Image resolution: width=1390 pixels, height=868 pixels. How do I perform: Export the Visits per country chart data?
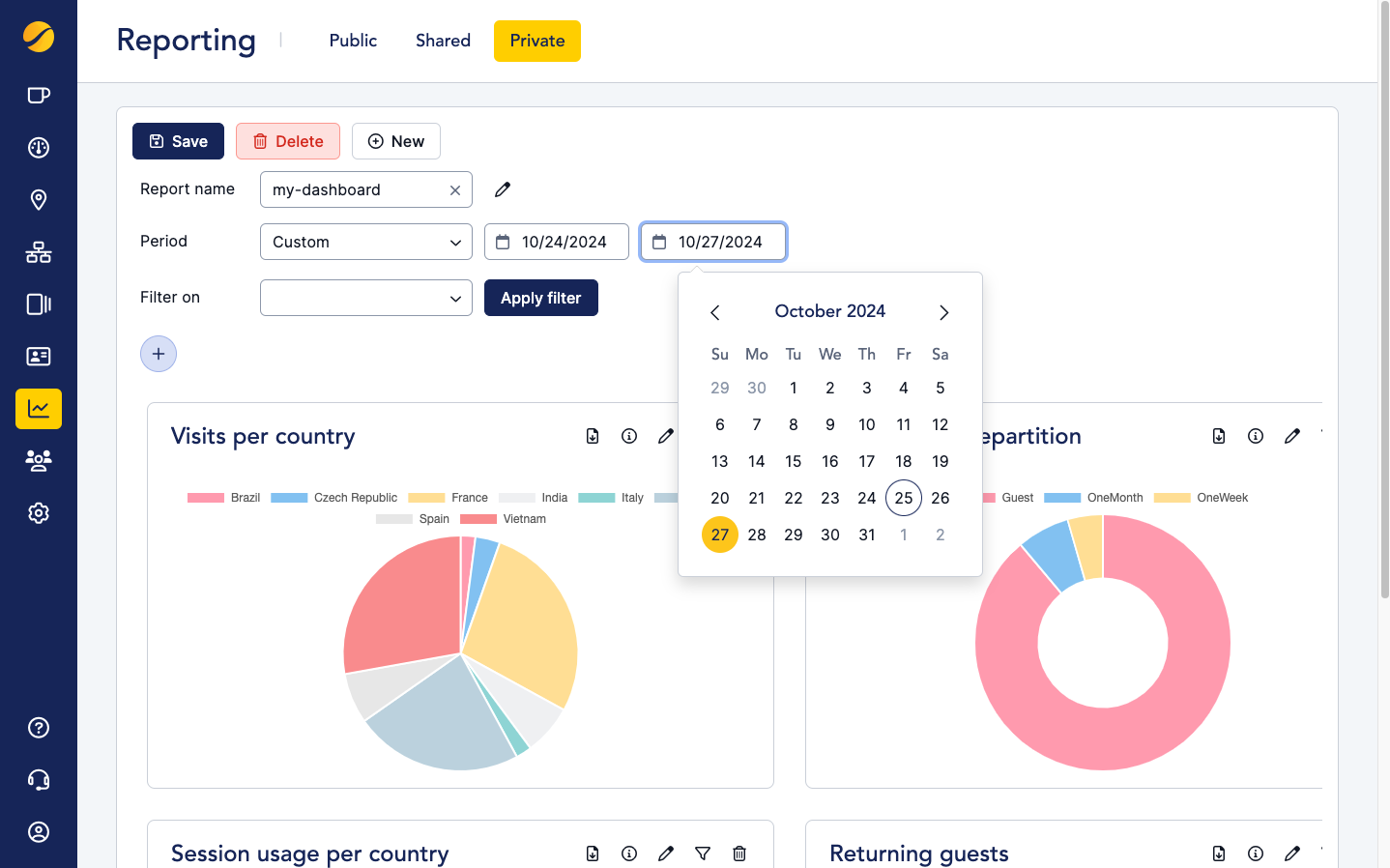coord(593,436)
